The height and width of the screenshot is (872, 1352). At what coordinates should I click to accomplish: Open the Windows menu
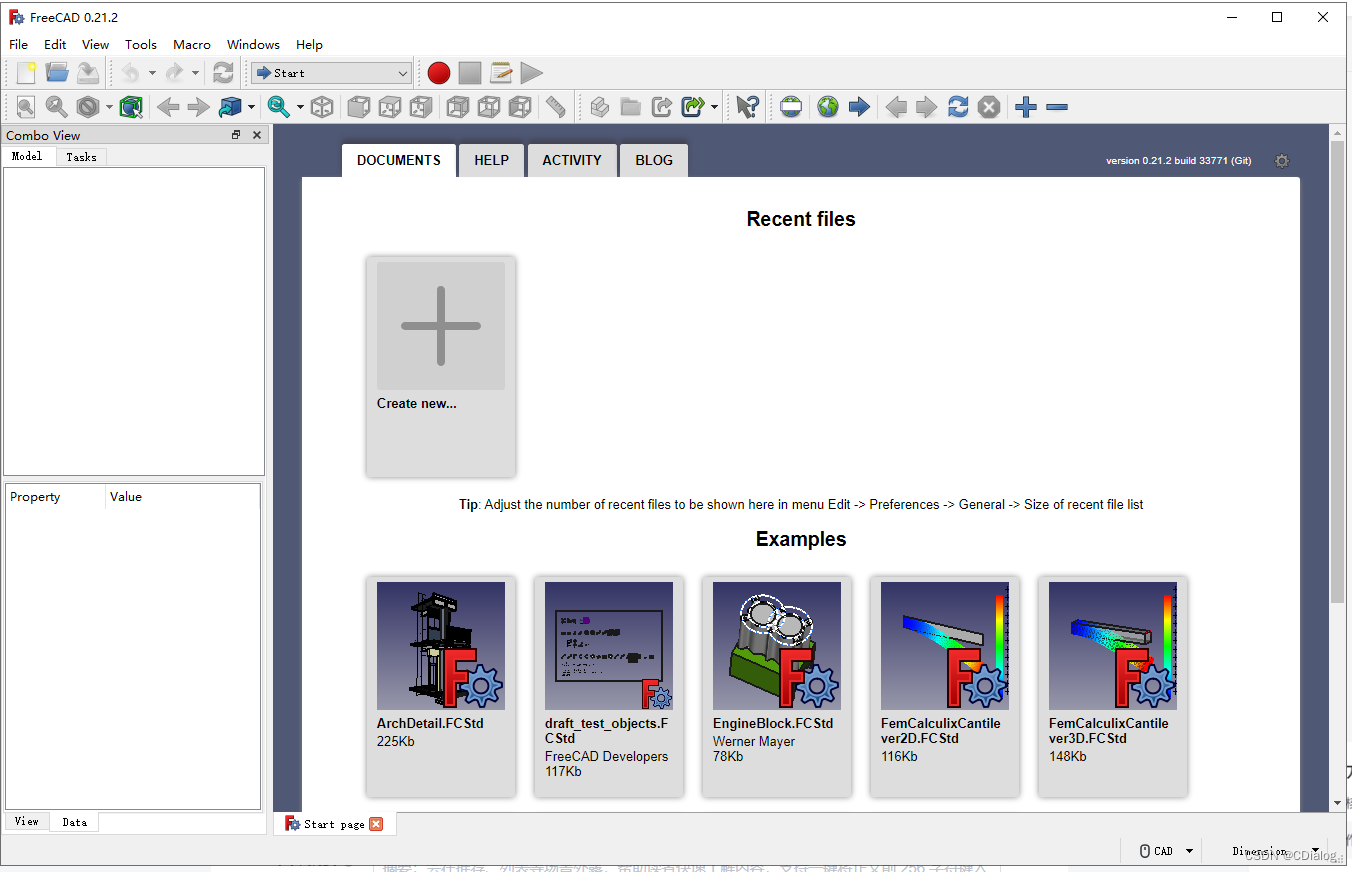coord(253,44)
